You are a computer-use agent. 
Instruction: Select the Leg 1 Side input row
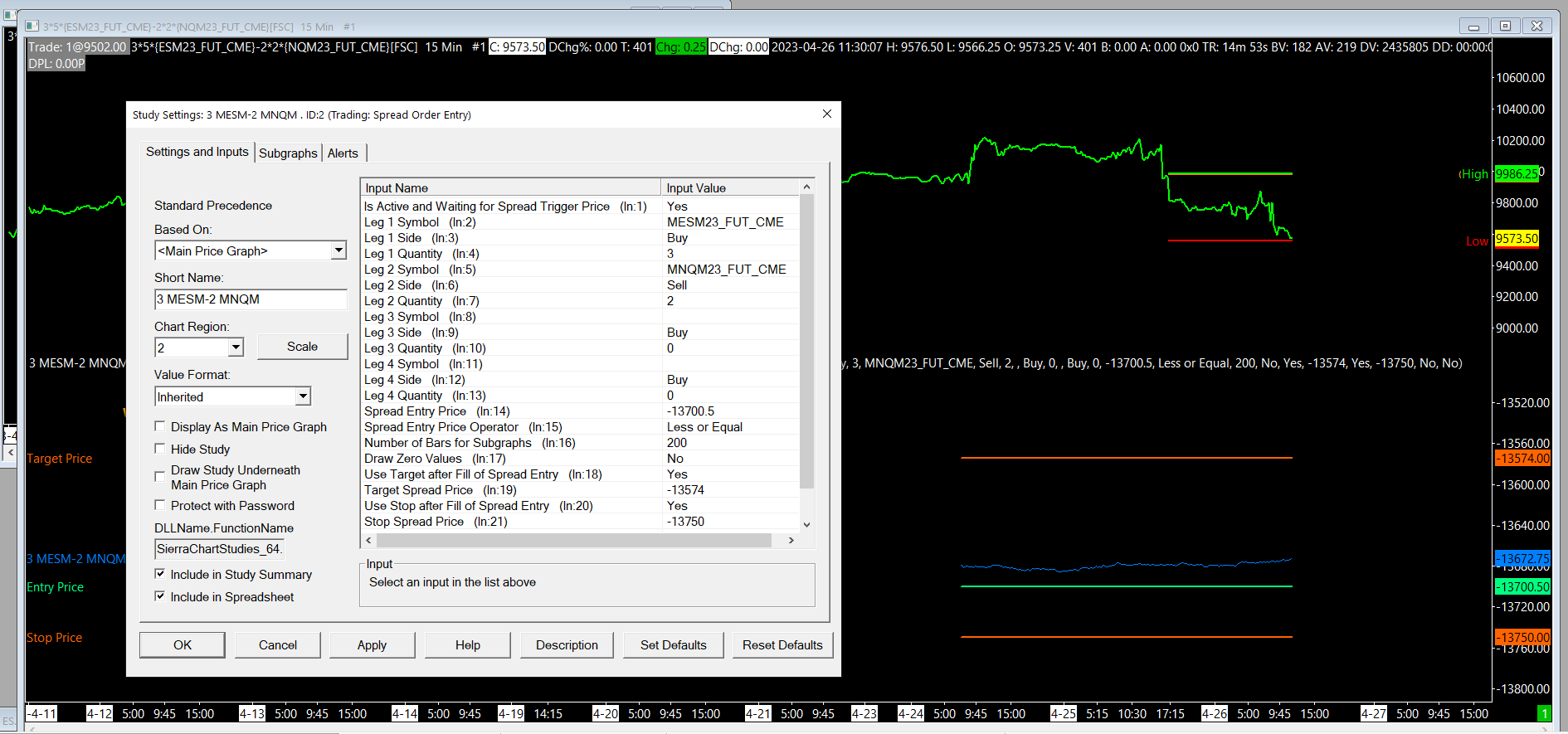(581, 238)
